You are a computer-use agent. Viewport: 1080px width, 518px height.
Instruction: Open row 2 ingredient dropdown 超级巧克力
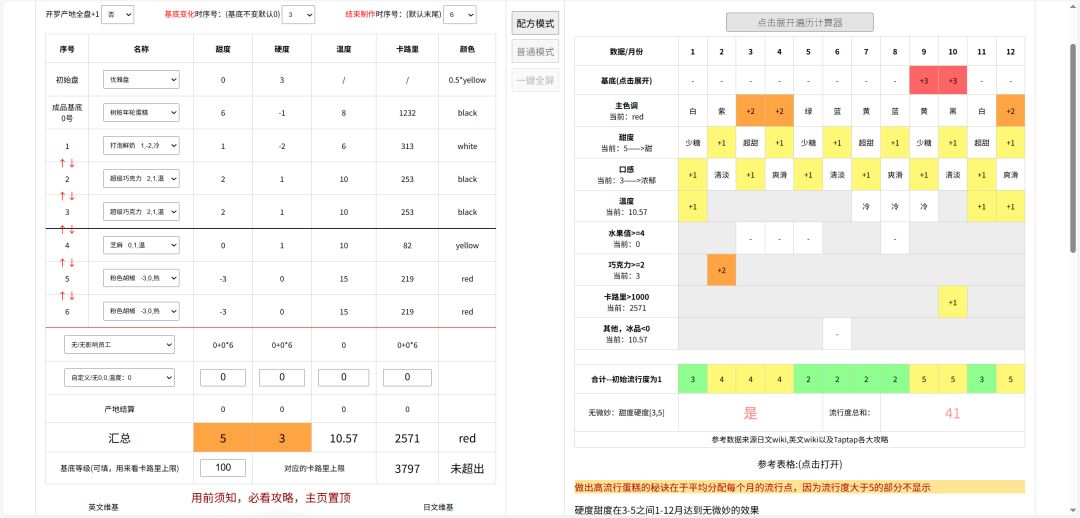click(x=141, y=178)
